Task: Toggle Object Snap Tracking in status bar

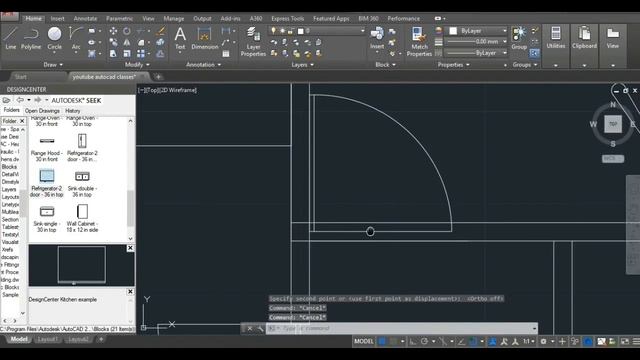Action: point(461,341)
